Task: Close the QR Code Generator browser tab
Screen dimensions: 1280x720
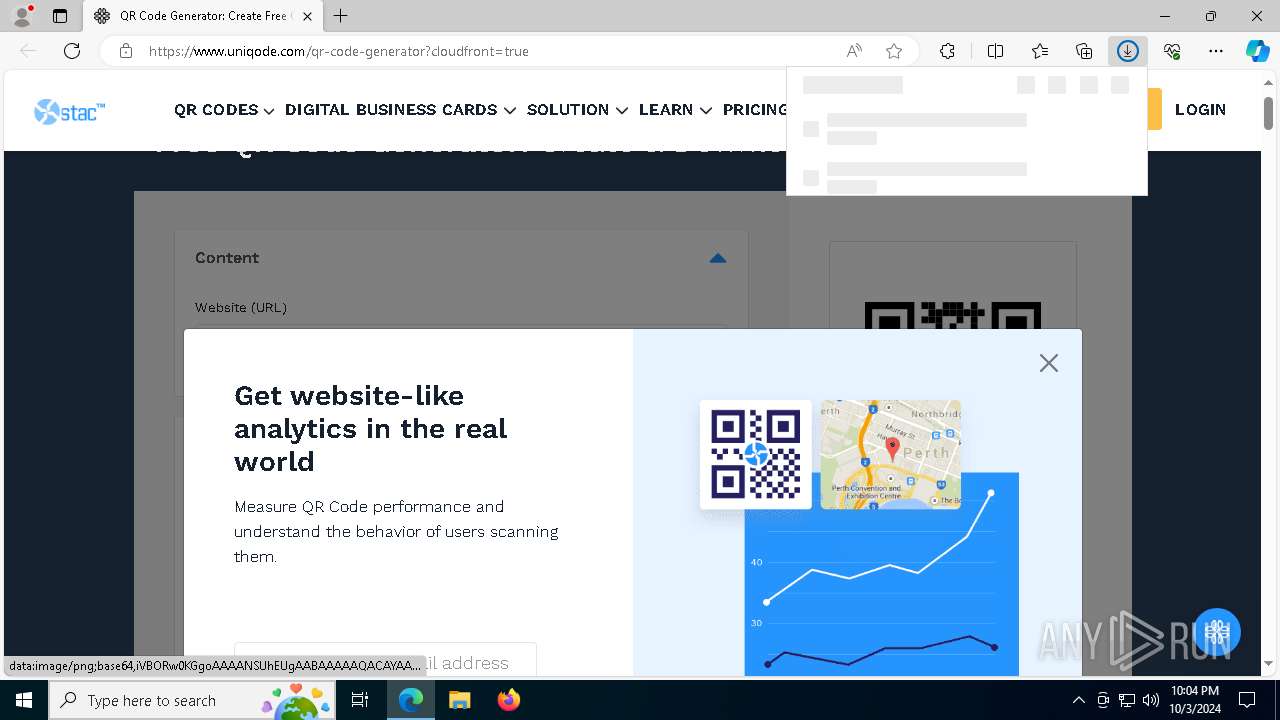Action: click(x=307, y=16)
